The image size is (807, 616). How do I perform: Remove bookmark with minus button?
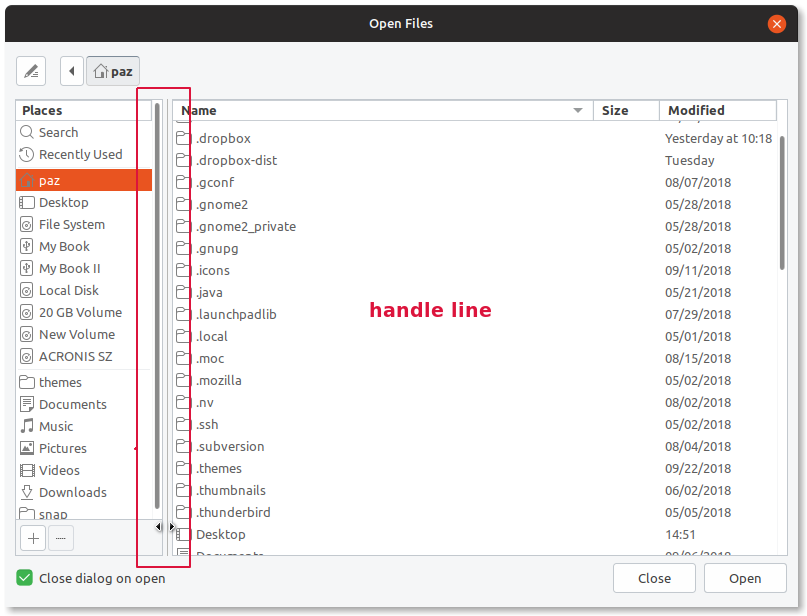point(61,538)
